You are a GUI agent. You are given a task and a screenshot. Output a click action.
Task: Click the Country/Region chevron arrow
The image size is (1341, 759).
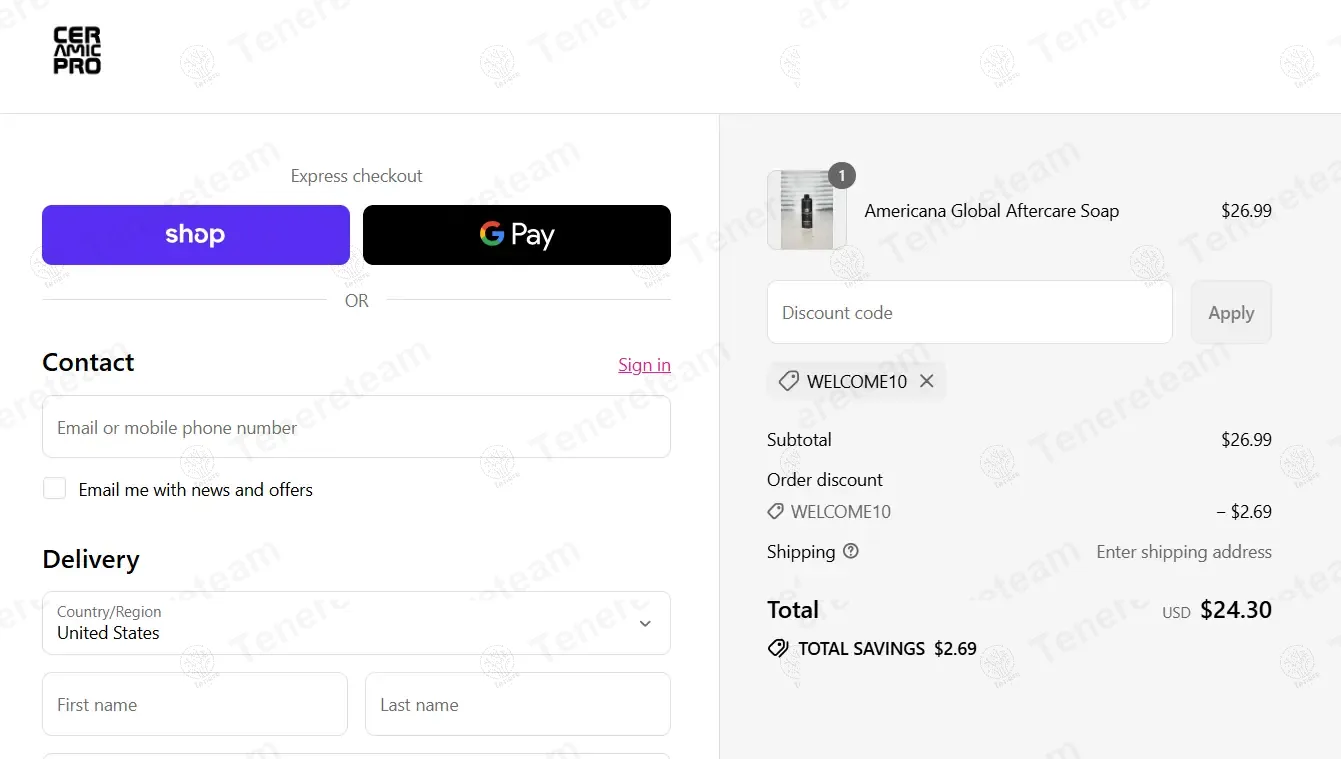click(x=645, y=623)
